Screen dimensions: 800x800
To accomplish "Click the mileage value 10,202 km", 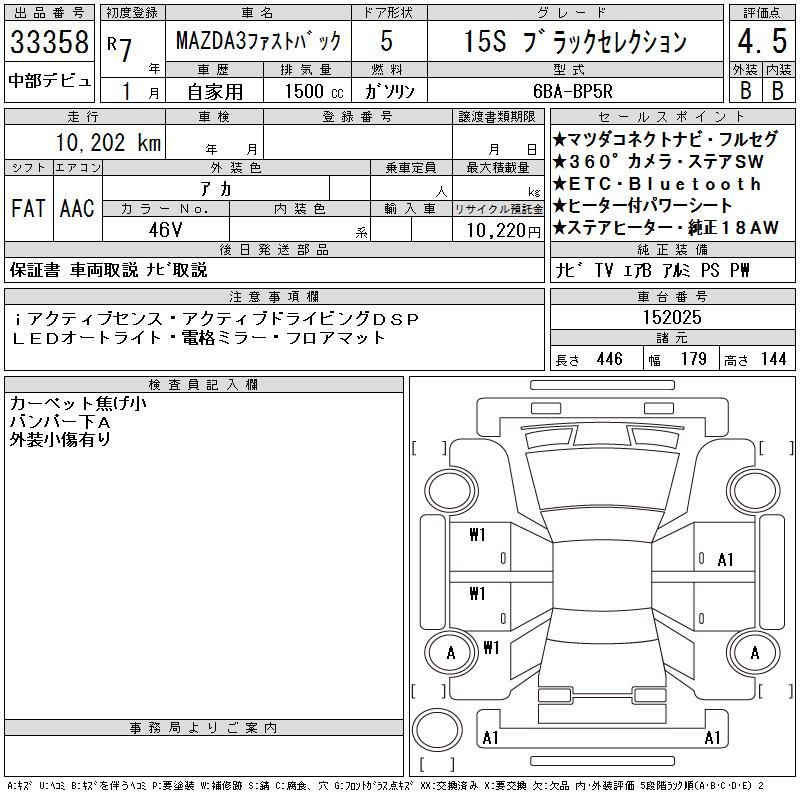I will 108,143.
